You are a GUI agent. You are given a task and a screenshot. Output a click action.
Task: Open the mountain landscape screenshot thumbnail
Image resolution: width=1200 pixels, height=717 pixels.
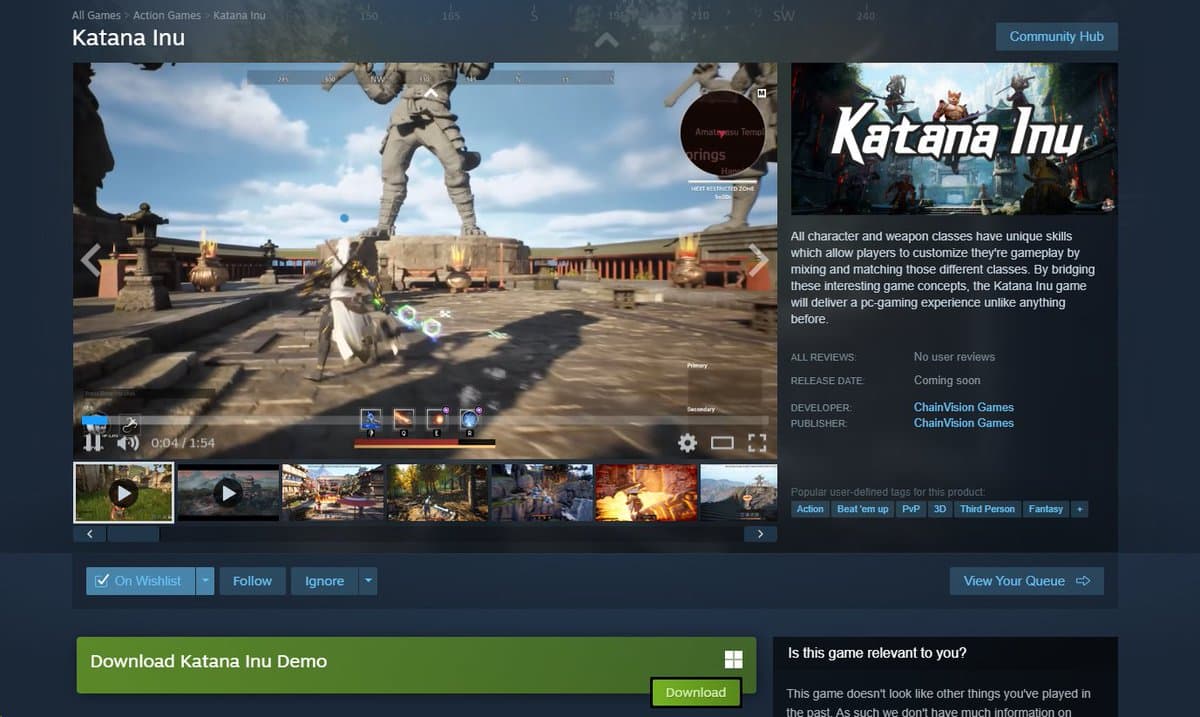point(739,492)
